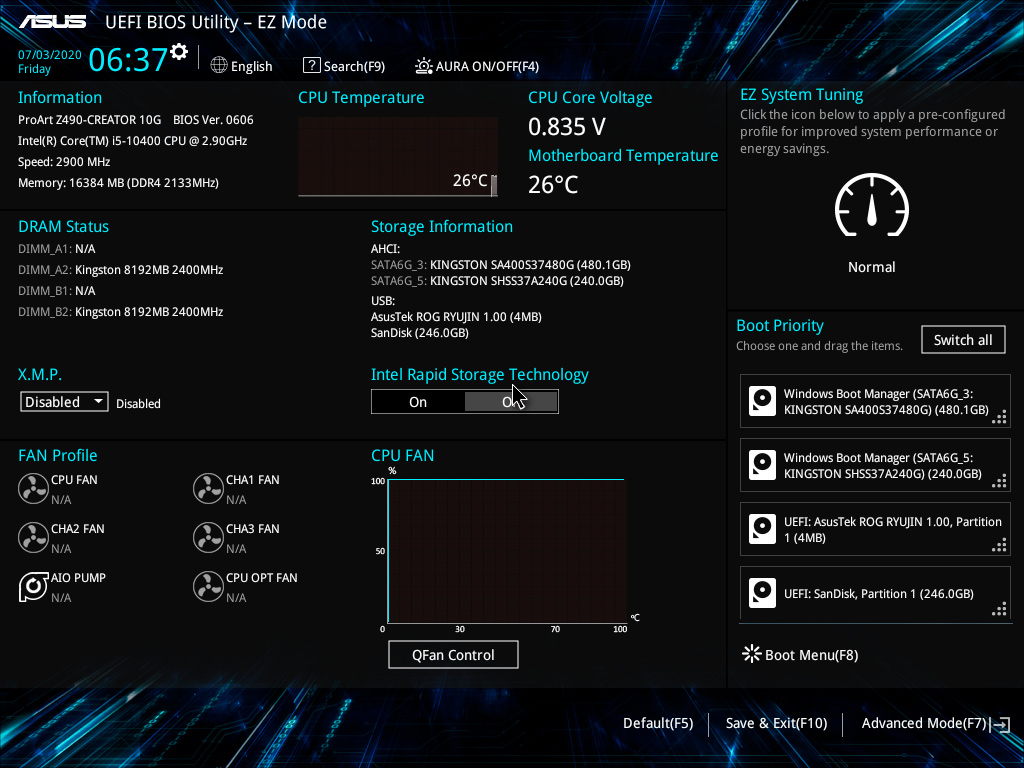This screenshot has width=1024, height=768.
Task: Click the AURA light icon
Action: [x=423, y=66]
